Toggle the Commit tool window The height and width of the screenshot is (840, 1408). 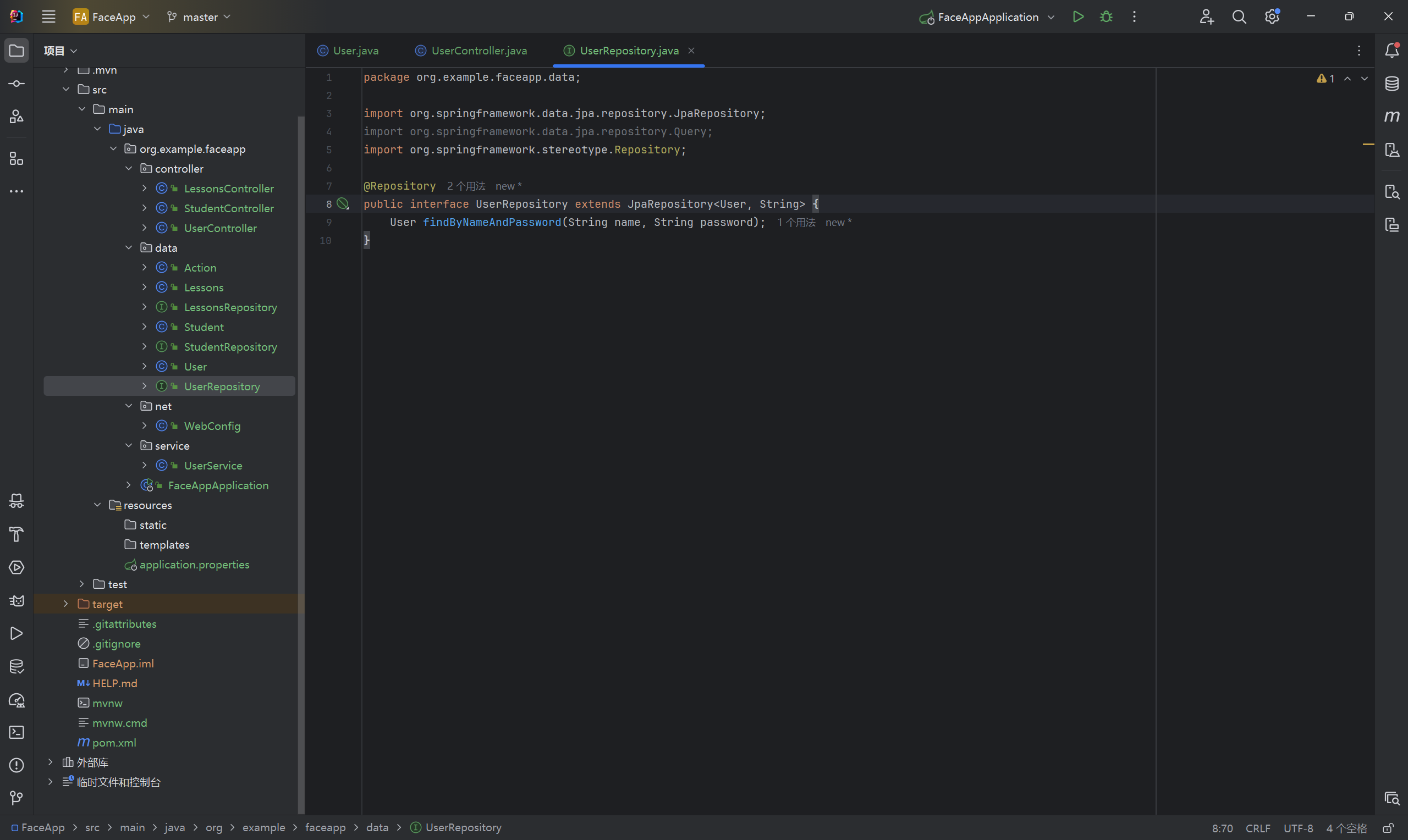16,84
